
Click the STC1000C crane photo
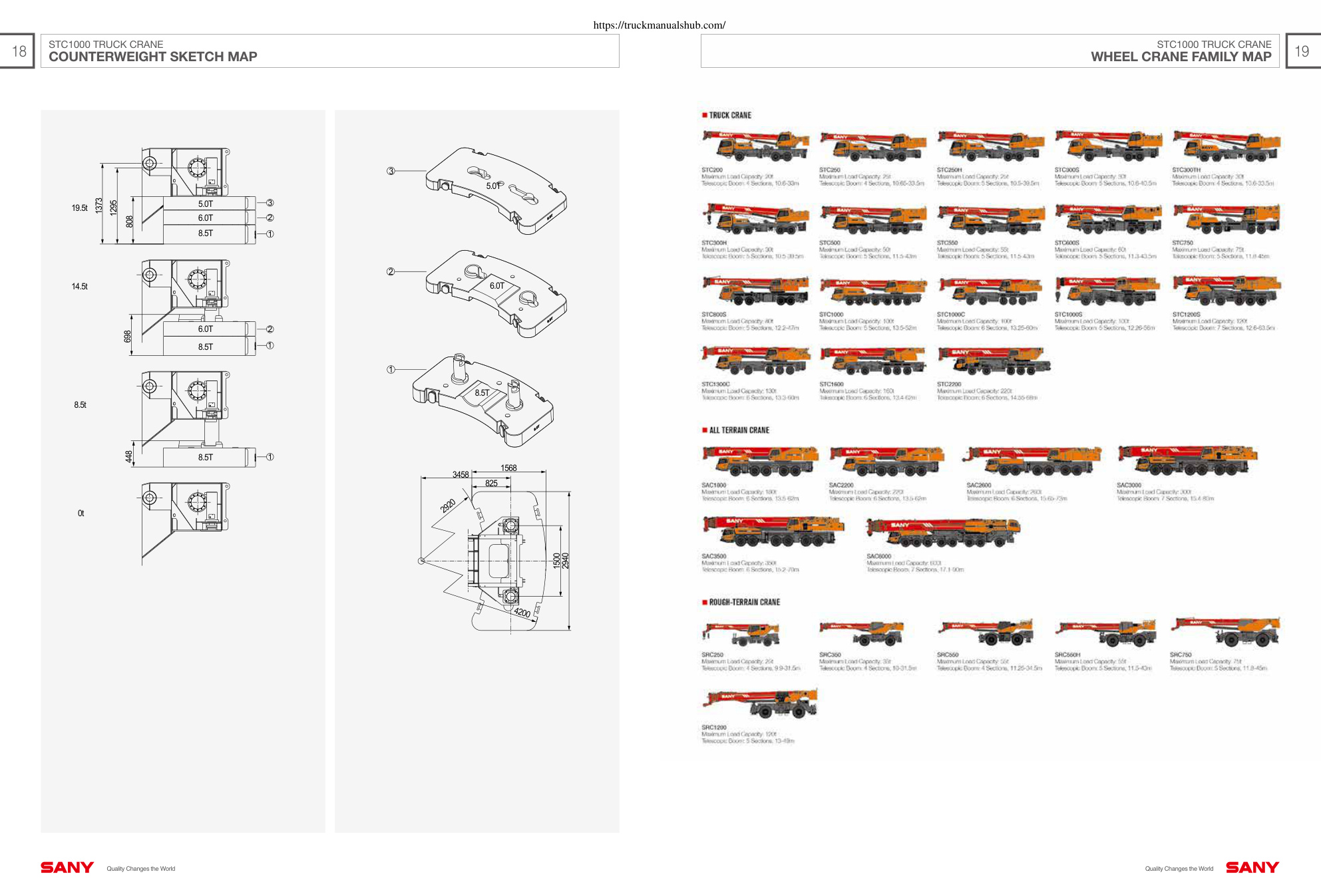point(991,291)
